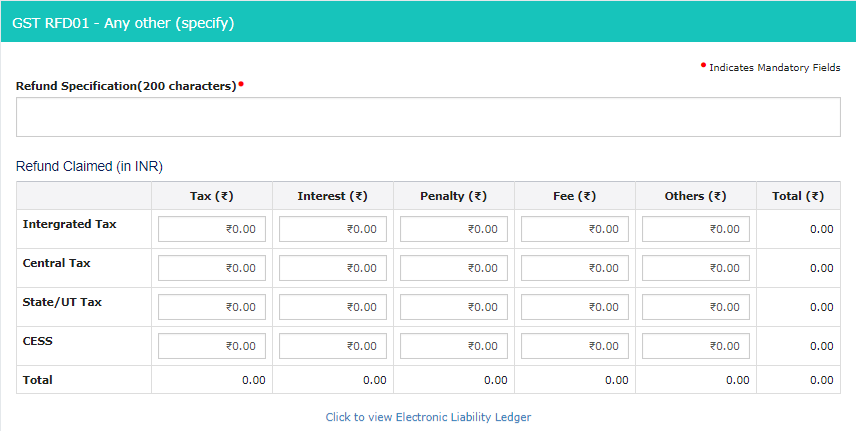Image resolution: width=856 pixels, height=431 pixels.
Task: Select the Integrated Tax Penalty field
Action: 454,229
